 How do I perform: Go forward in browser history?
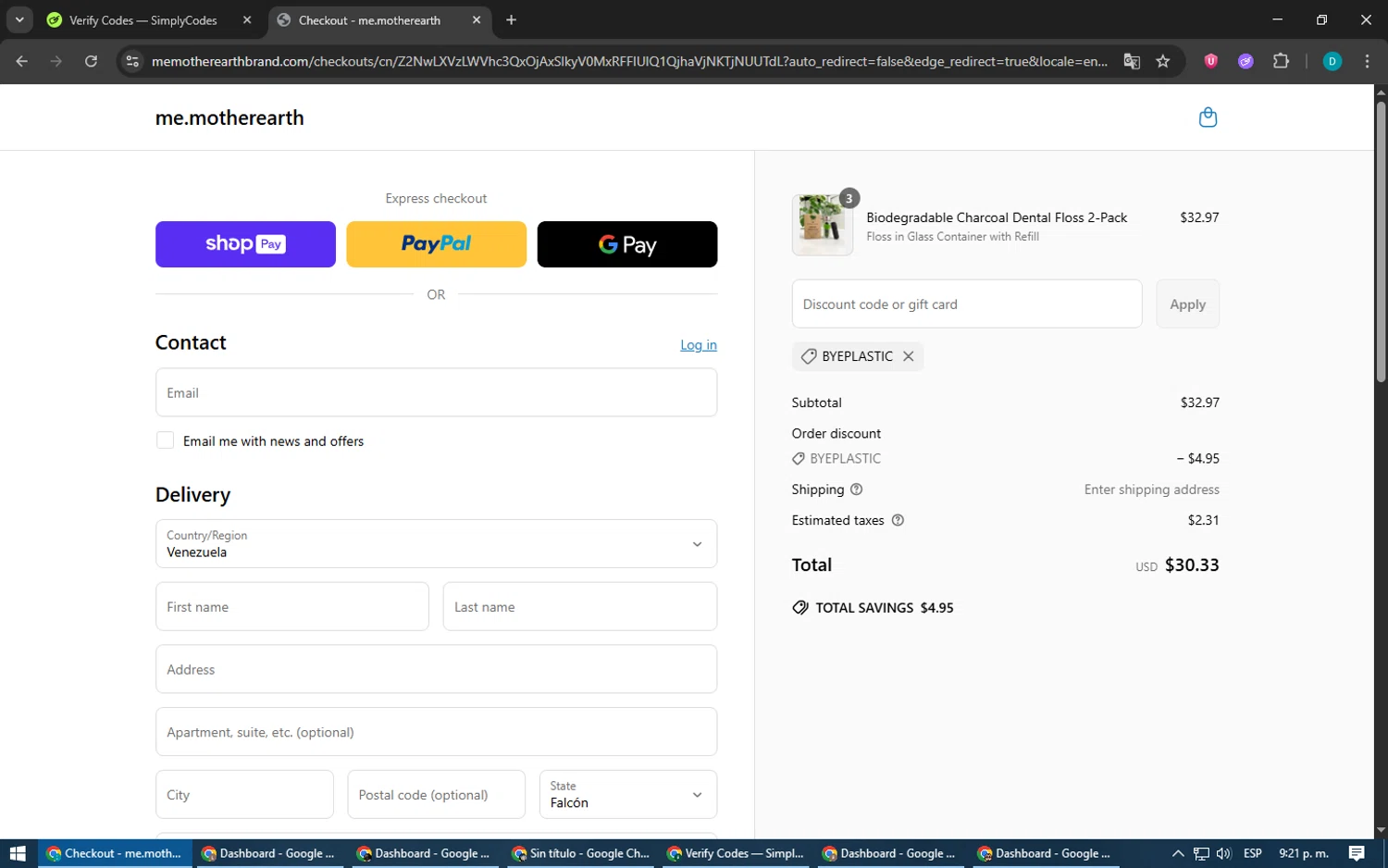(x=56, y=61)
